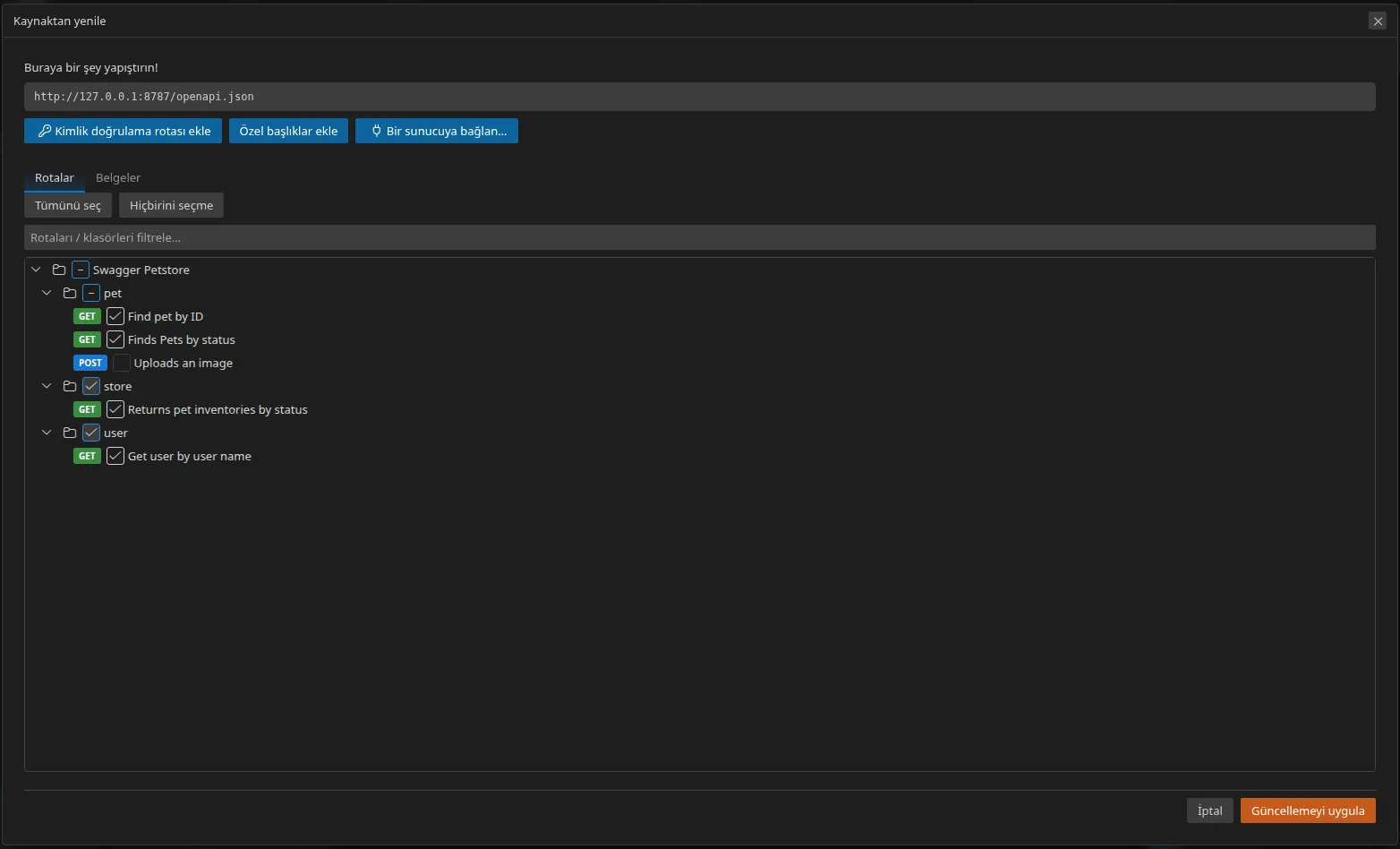Click the POST badge for Uploads an image
This screenshot has height=849, width=1400.
click(90, 363)
